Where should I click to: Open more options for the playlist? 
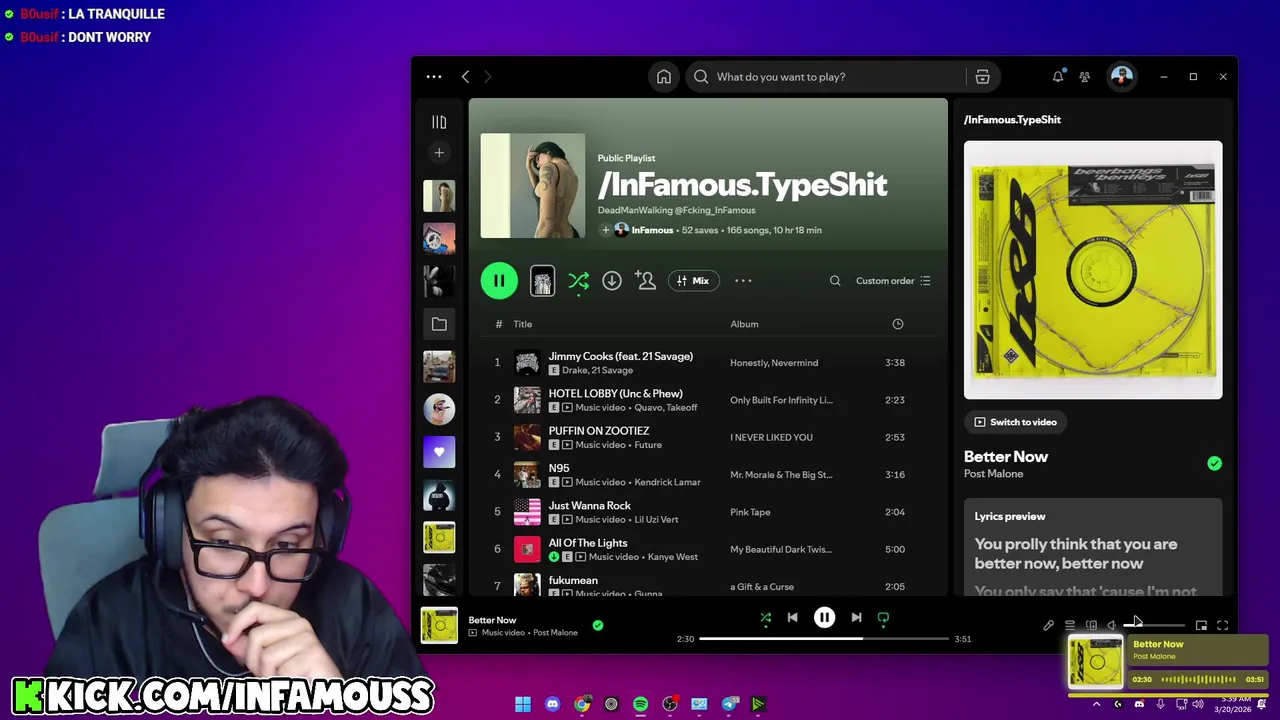743,281
